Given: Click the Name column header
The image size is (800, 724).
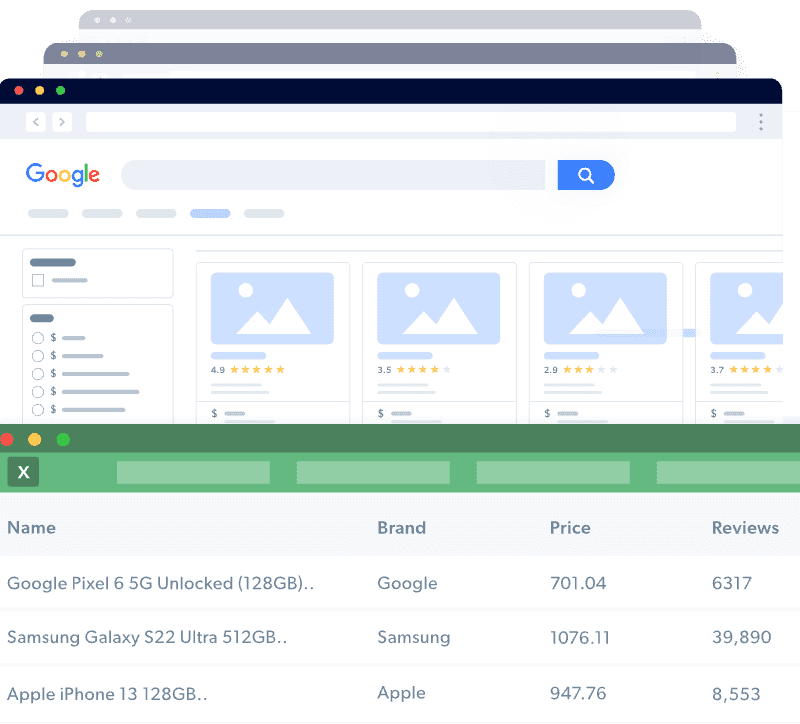Looking at the screenshot, I should 31,528.
